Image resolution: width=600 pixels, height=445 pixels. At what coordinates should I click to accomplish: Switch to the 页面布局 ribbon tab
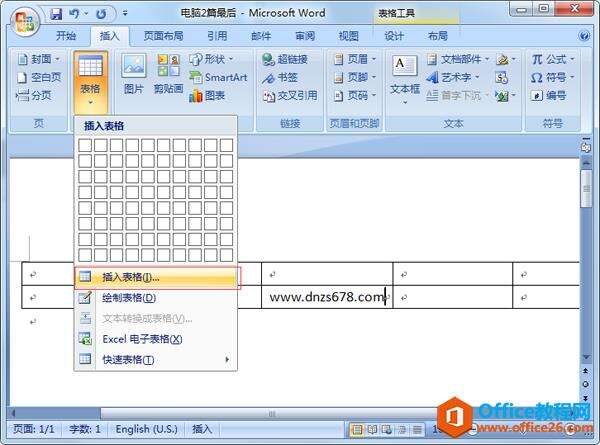tap(163, 36)
